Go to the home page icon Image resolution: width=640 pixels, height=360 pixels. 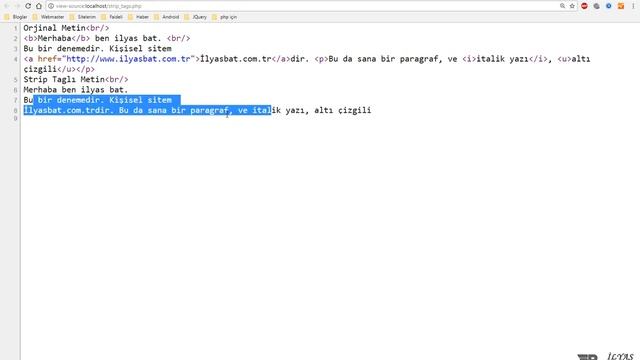[x=39, y=6]
